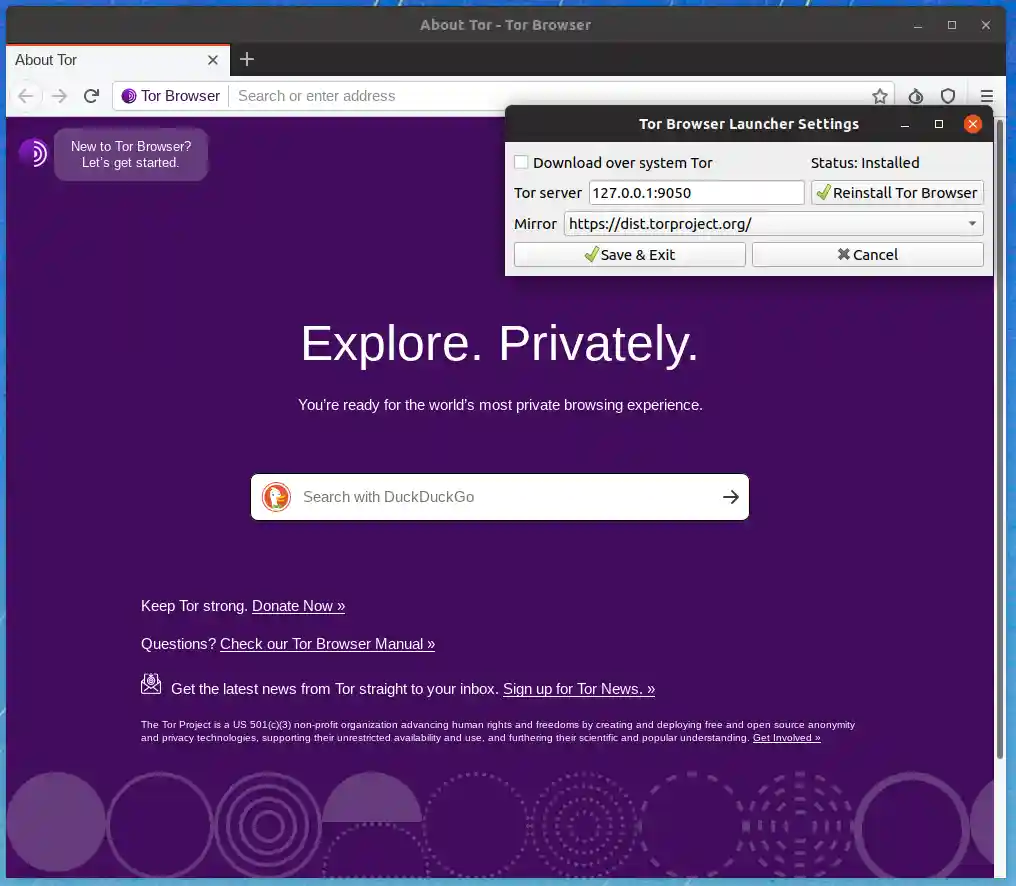This screenshot has width=1016, height=886.
Task: Submit search via the arrow icon
Action: coord(731,497)
